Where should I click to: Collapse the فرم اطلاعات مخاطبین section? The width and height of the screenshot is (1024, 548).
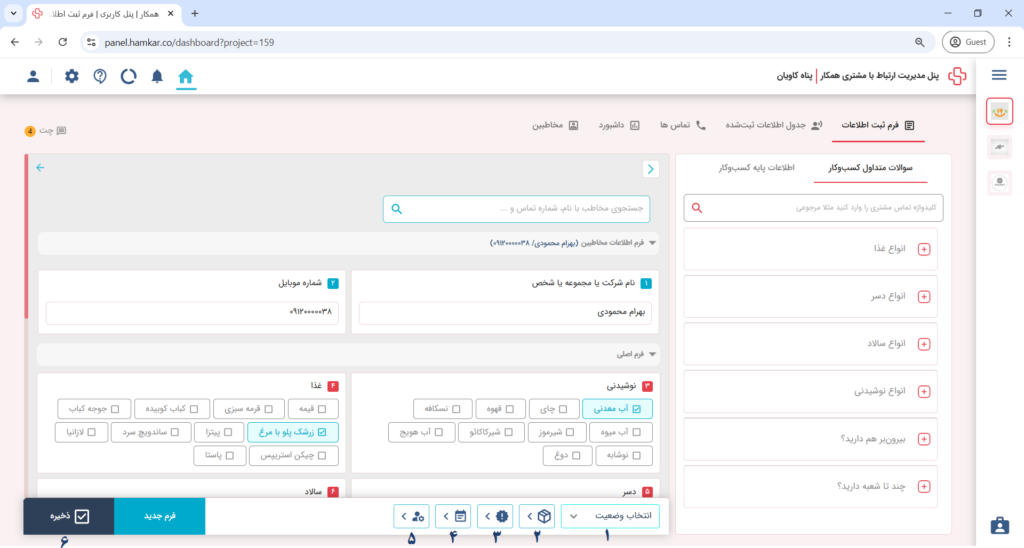pos(652,243)
